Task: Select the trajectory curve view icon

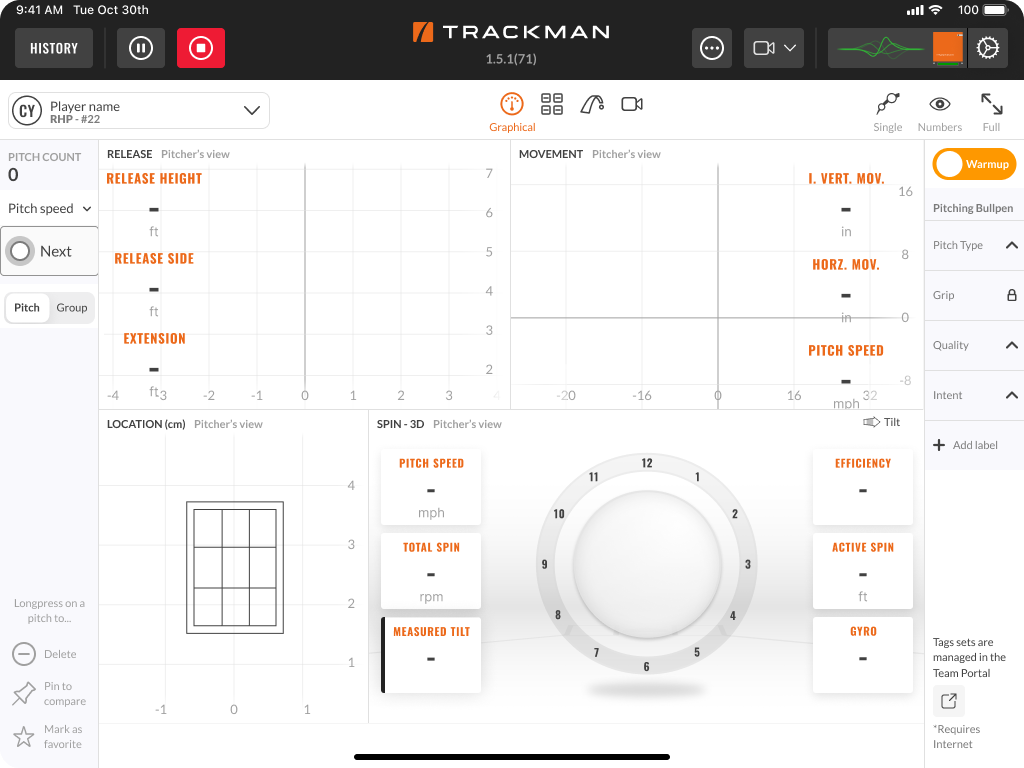Action: (x=592, y=104)
